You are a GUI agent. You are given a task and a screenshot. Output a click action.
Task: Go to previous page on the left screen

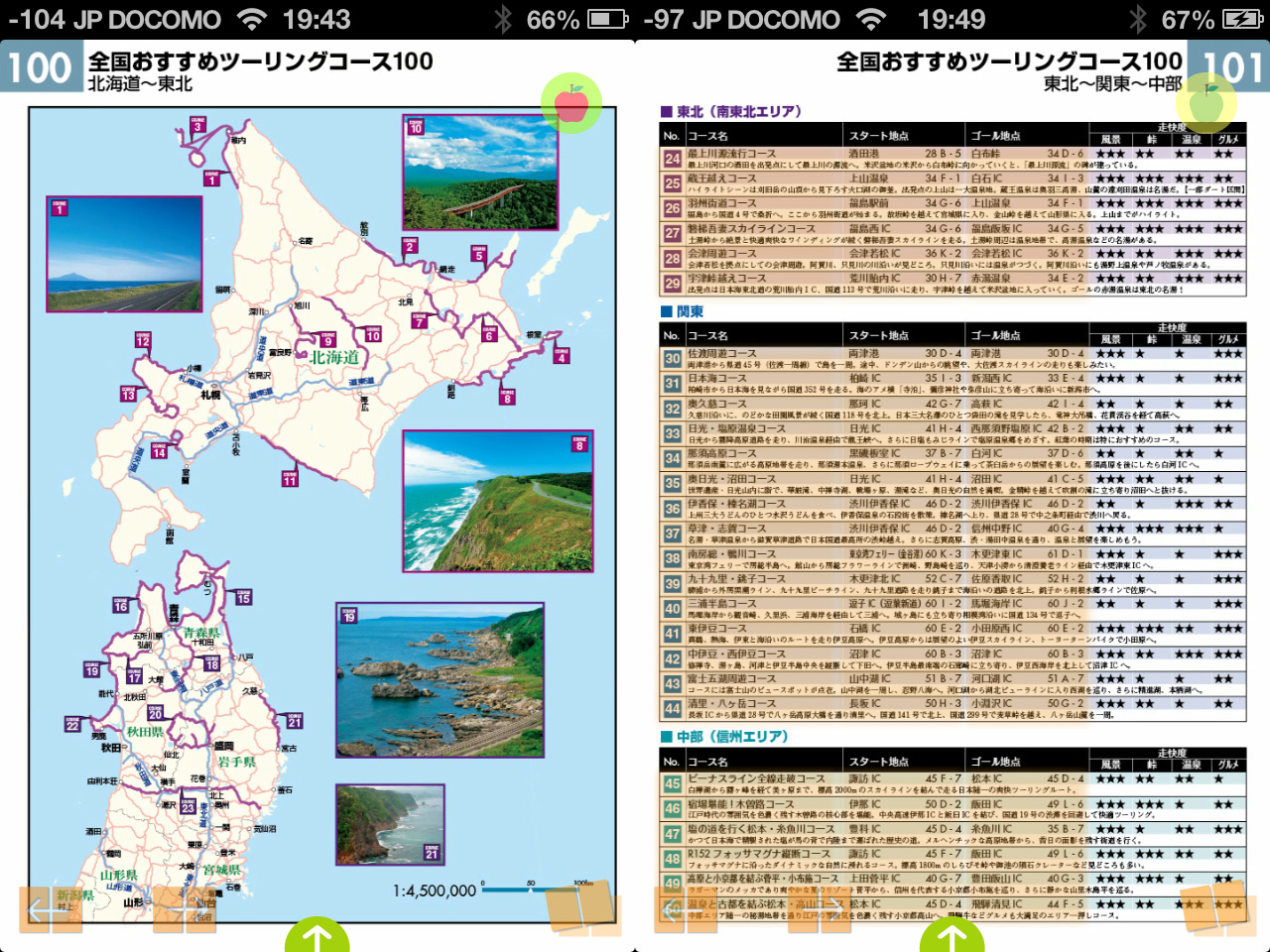(x=50, y=910)
